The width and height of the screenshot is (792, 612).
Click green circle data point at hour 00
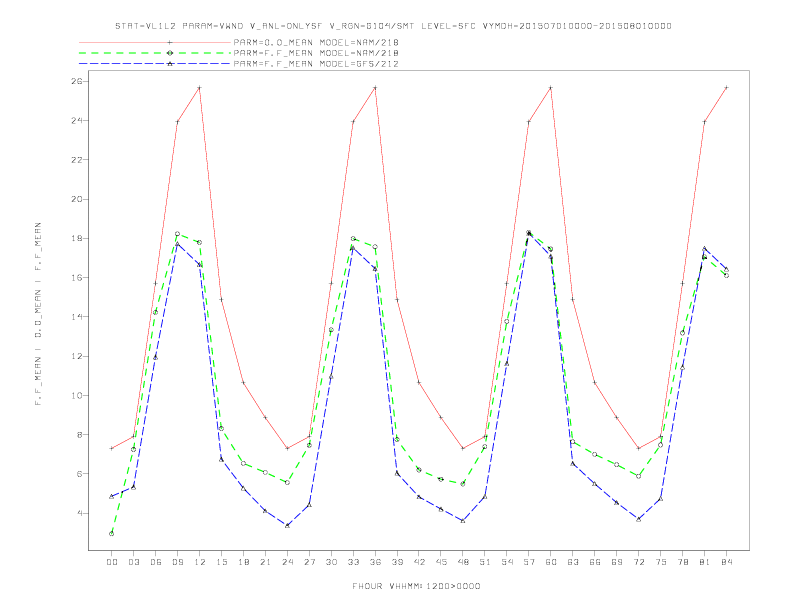tap(112, 534)
